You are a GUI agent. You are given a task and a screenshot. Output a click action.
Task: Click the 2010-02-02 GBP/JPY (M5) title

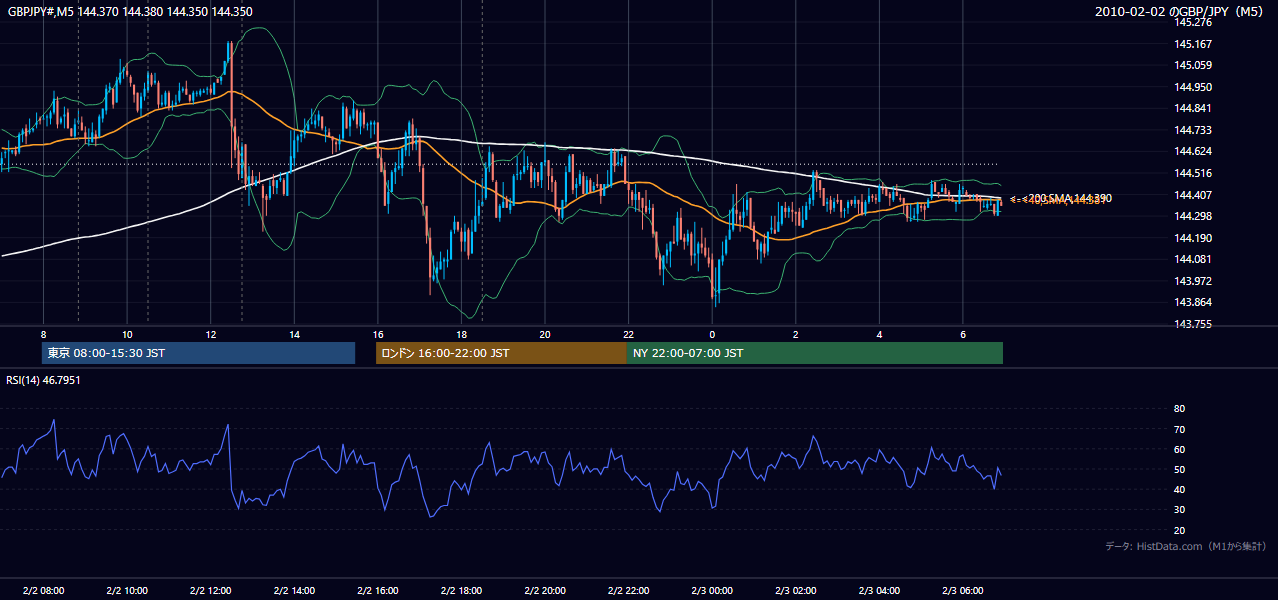[x=1180, y=12]
